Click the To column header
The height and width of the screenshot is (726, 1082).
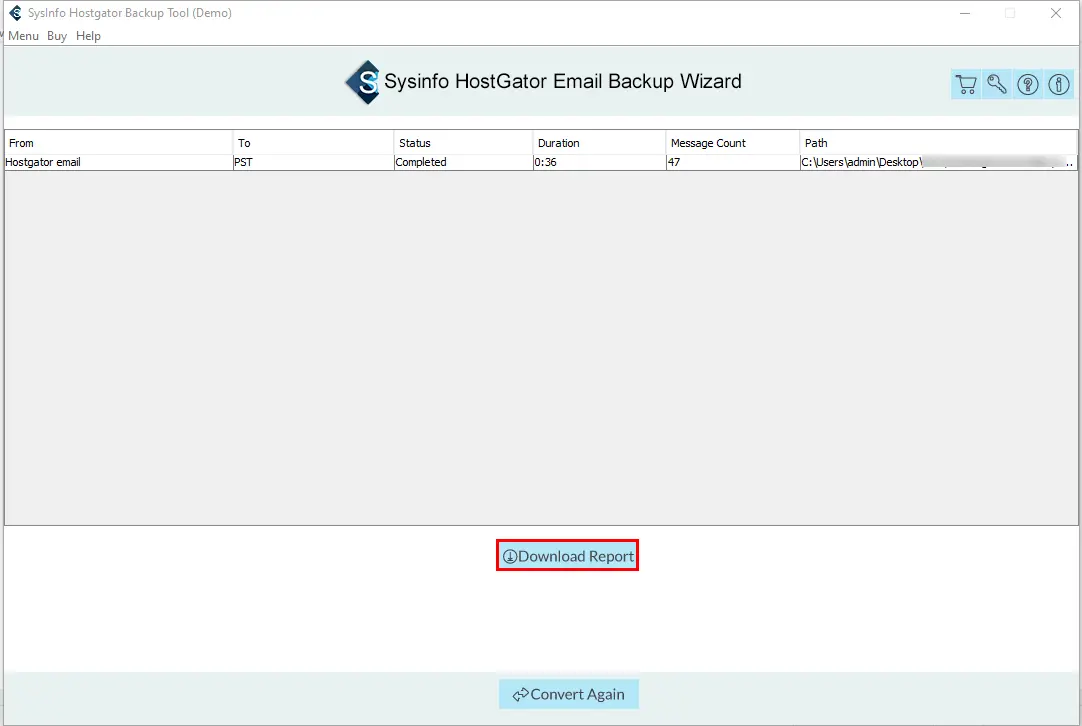(313, 143)
